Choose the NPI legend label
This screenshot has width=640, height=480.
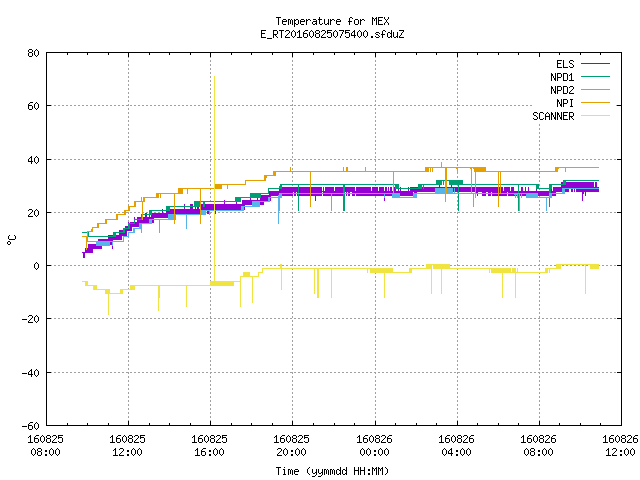pyautogui.click(x=565, y=103)
